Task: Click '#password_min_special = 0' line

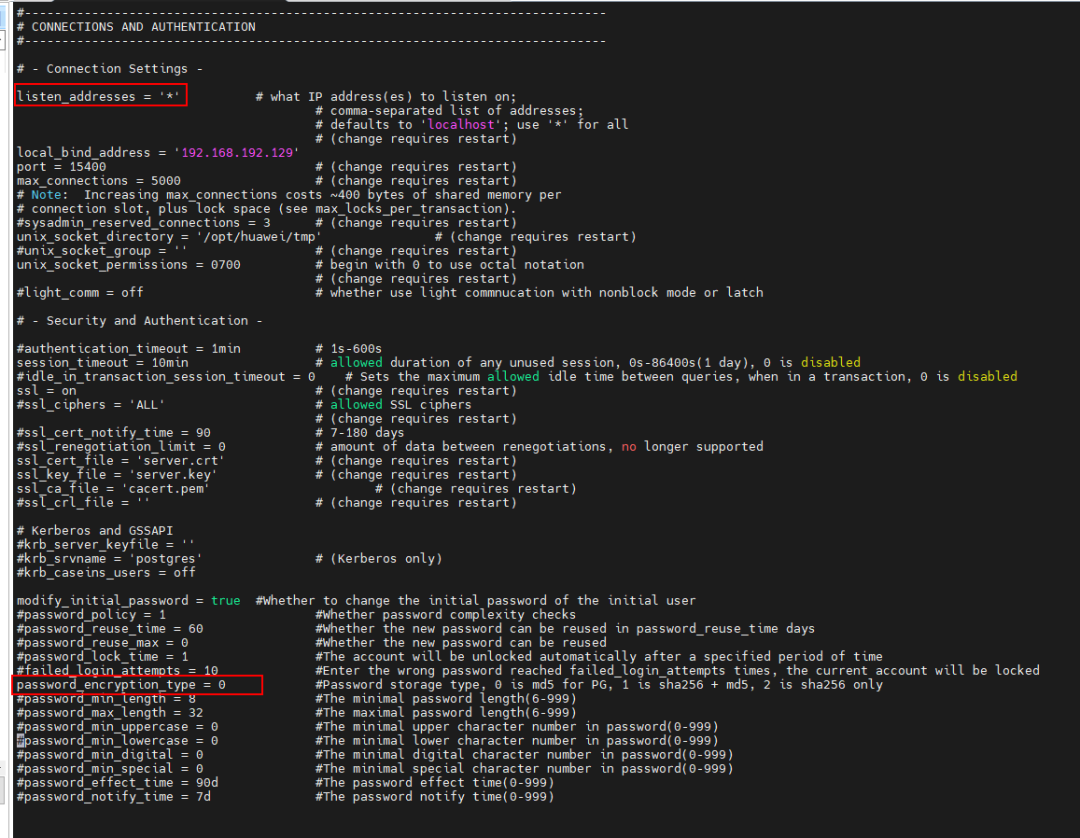Action: click(110, 769)
